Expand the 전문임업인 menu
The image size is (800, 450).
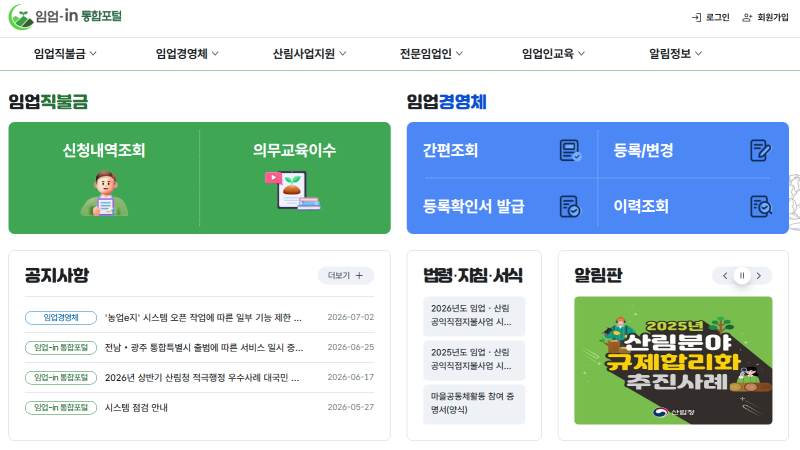(431, 54)
